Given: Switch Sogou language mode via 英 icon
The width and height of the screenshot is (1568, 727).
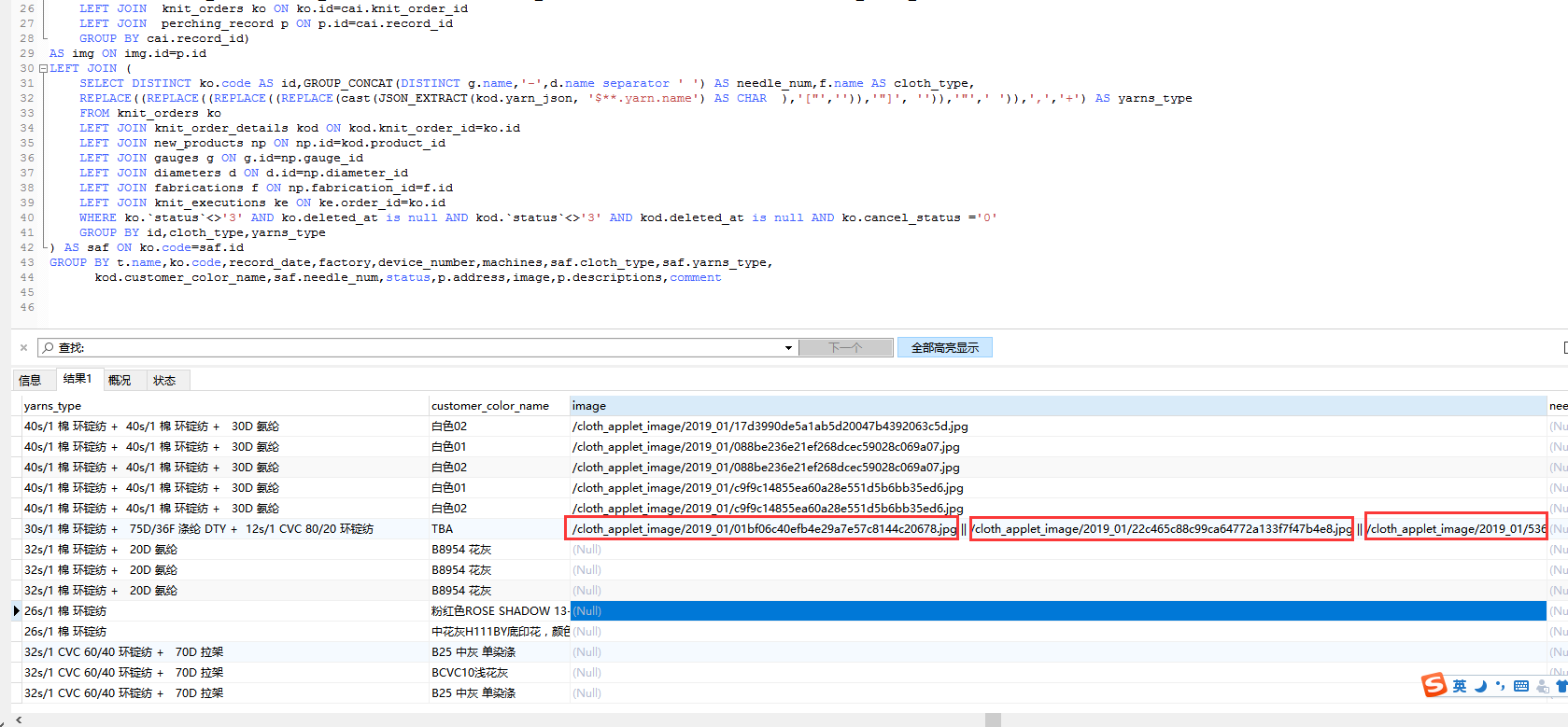Looking at the screenshot, I should coord(1460,686).
